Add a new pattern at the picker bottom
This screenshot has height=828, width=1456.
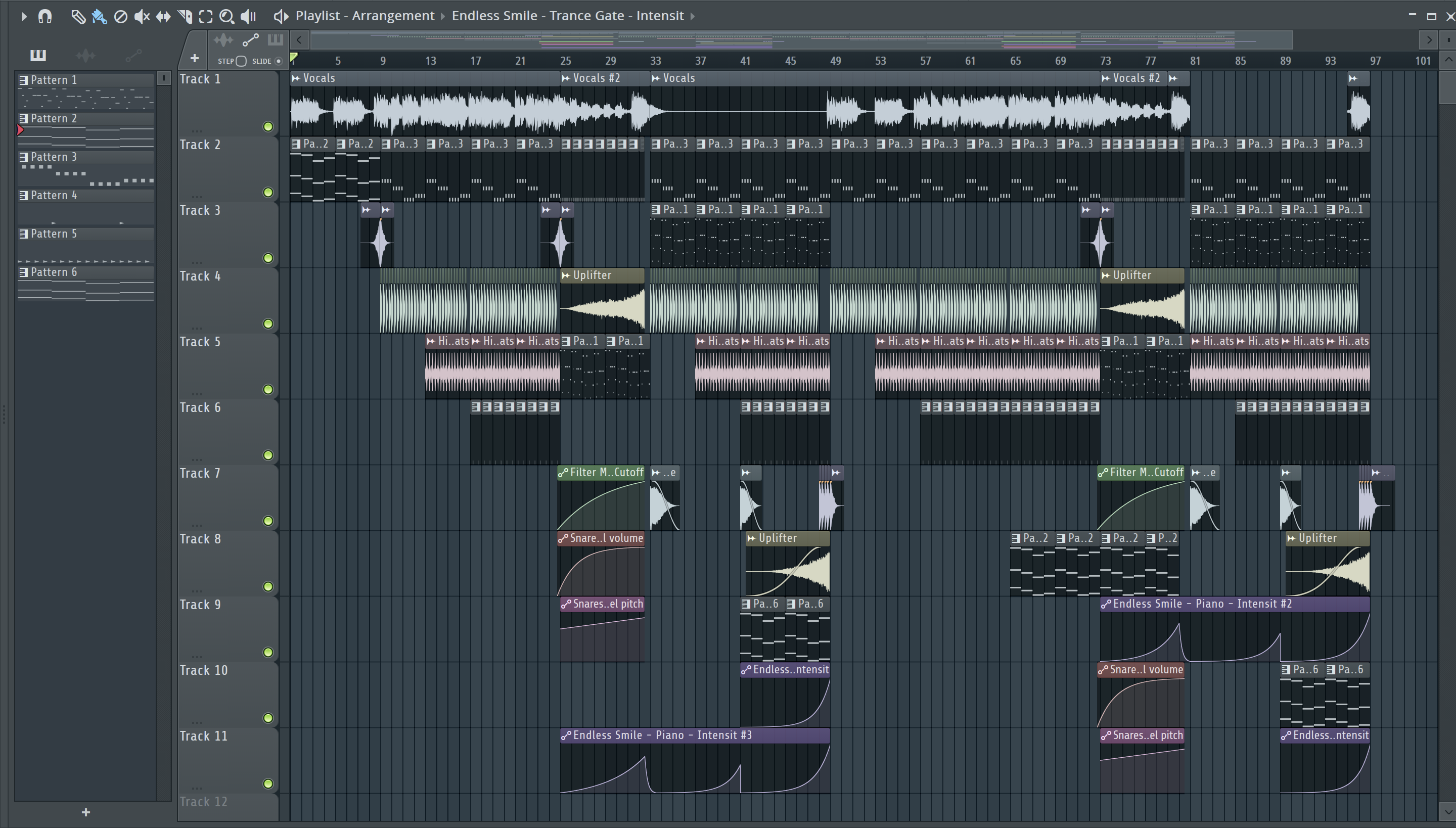pos(86,812)
